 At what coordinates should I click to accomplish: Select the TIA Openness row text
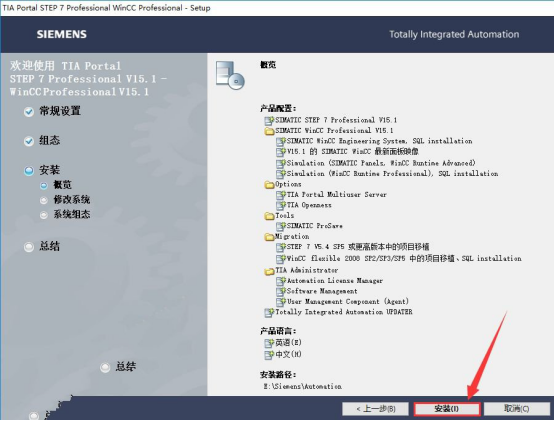(x=309, y=205)
